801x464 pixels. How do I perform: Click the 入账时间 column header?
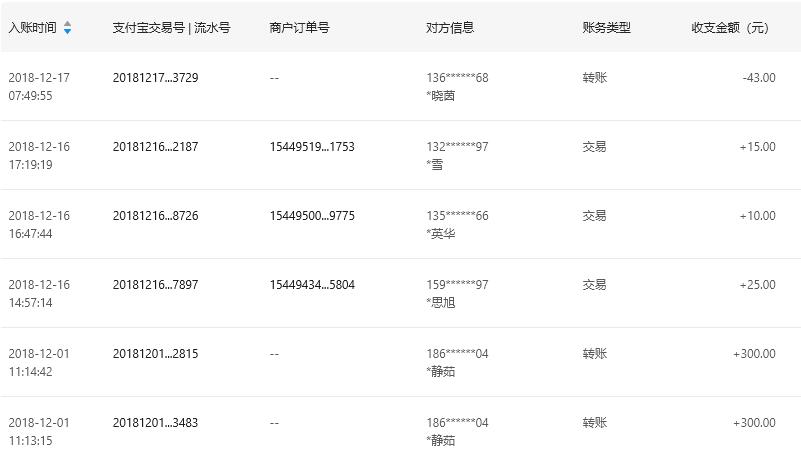(x=32, y=28)
